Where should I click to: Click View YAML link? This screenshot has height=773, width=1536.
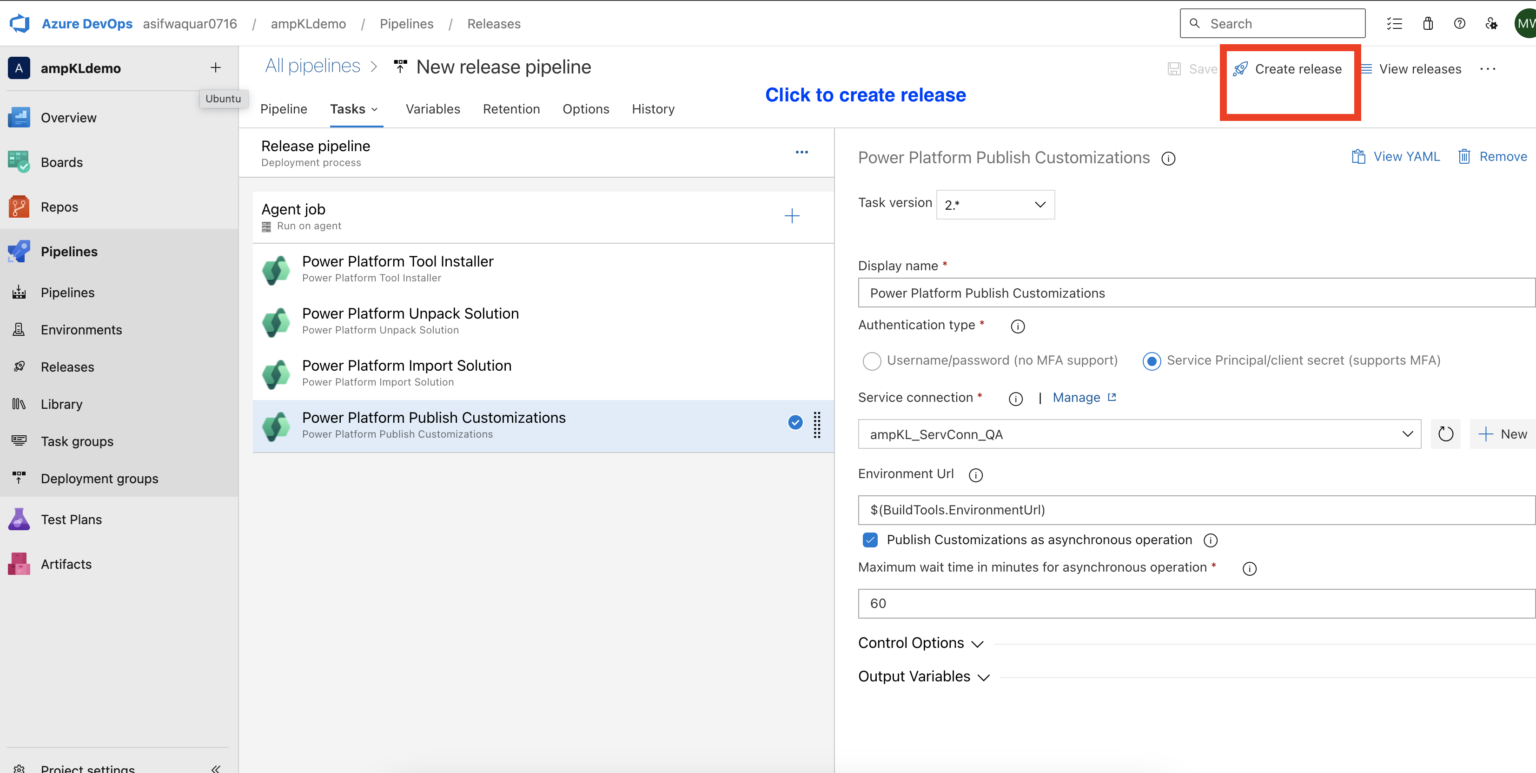point(1396,157)
